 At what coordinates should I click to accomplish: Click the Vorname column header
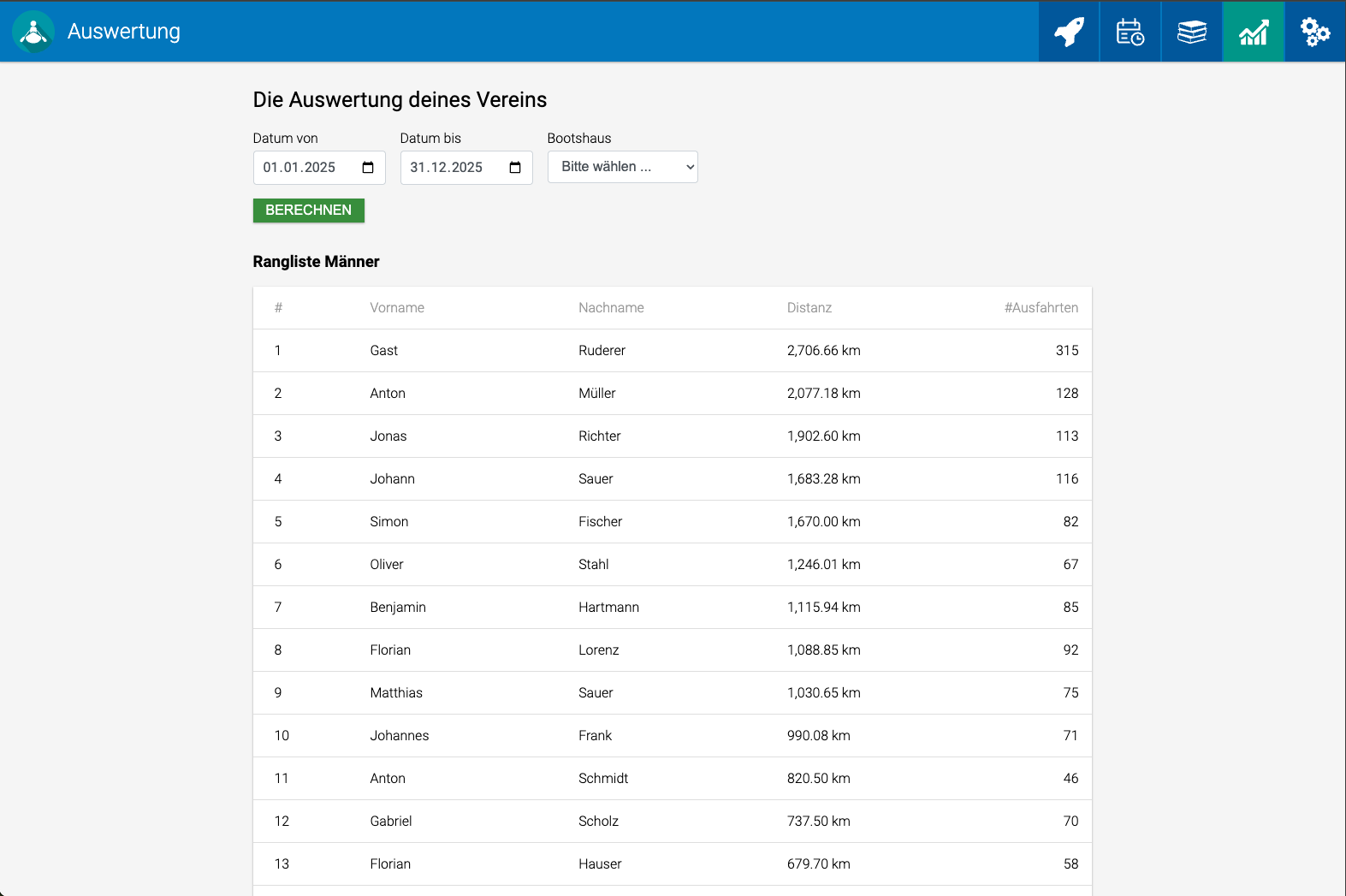click(397, 308)
